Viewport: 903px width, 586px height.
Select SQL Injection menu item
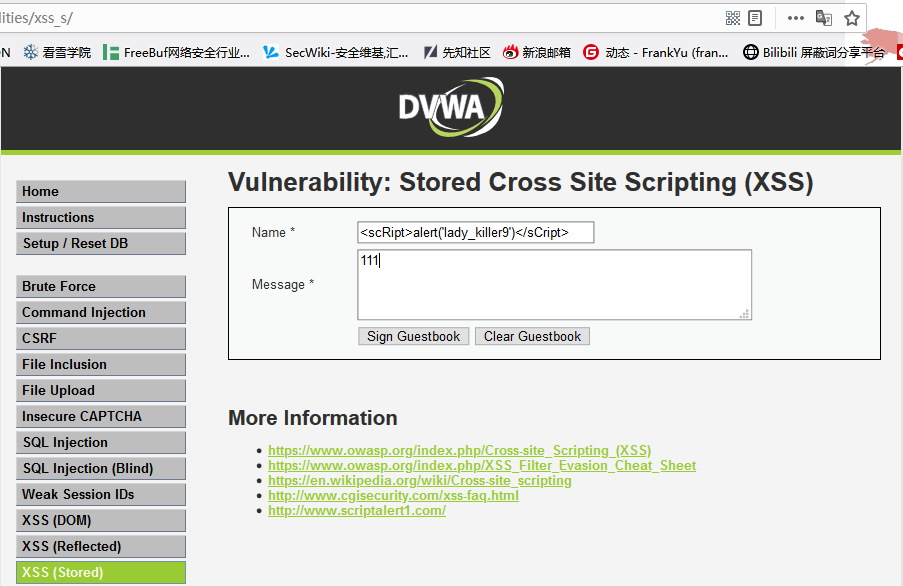tap(101, 443)
